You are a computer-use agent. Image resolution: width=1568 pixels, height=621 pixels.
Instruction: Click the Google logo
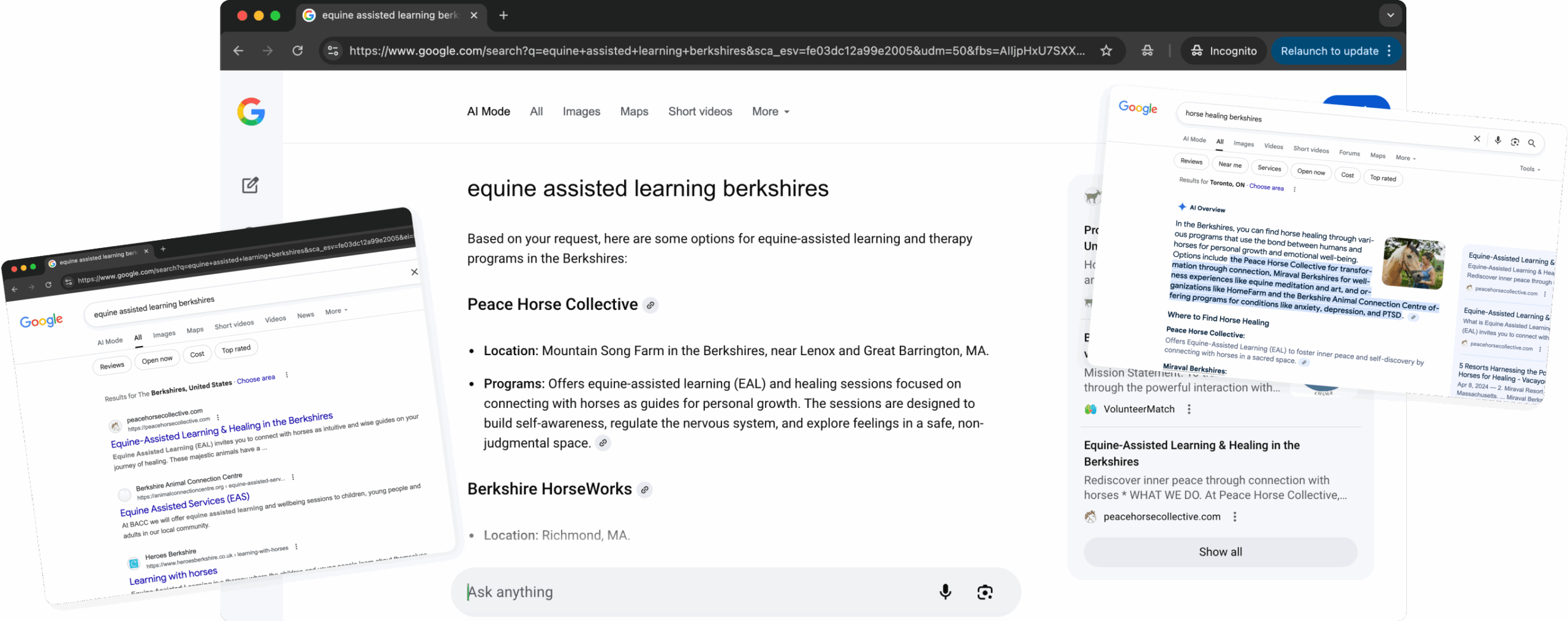coord(252,111)
